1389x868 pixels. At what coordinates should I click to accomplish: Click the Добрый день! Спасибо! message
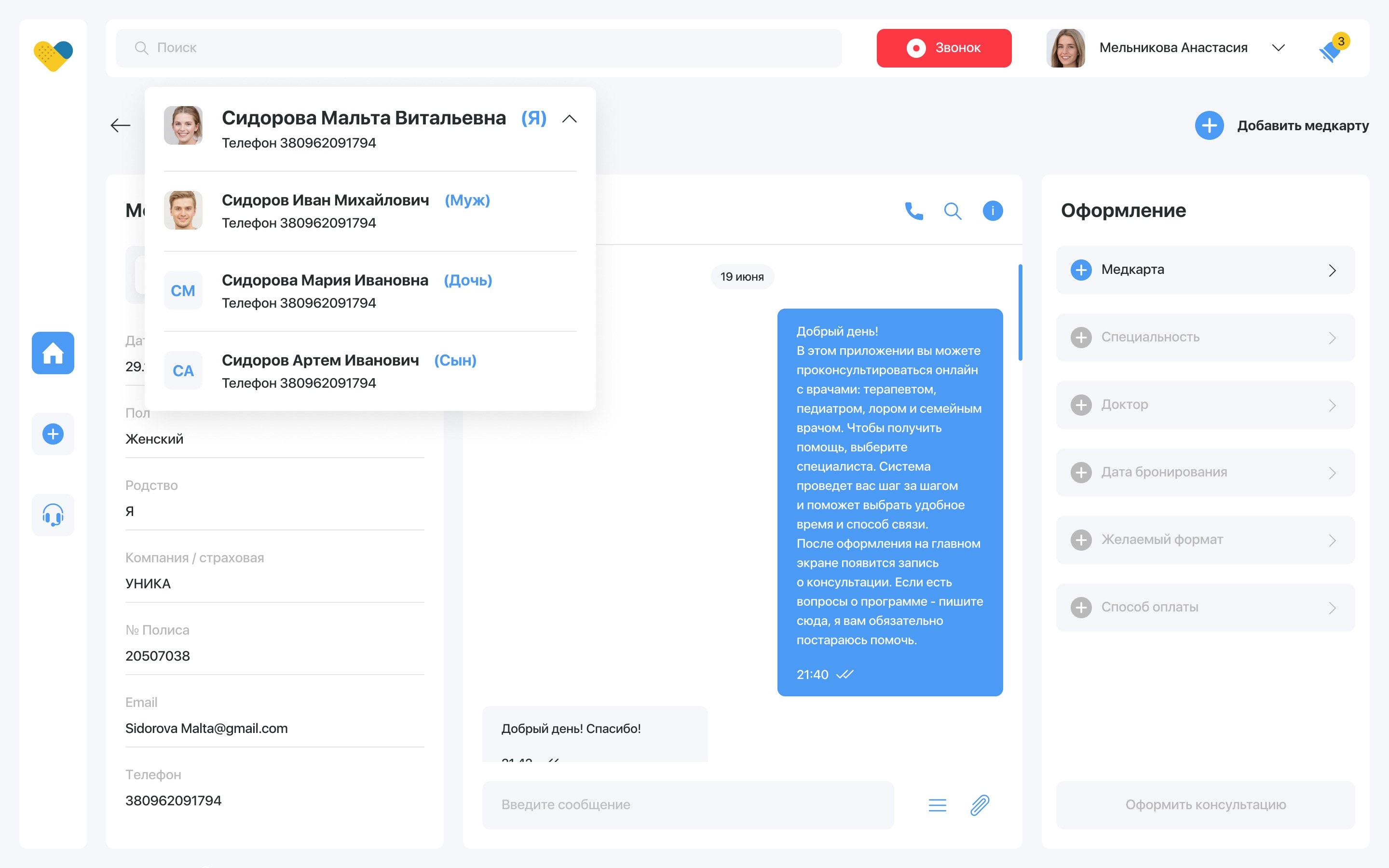click(595, 733)
